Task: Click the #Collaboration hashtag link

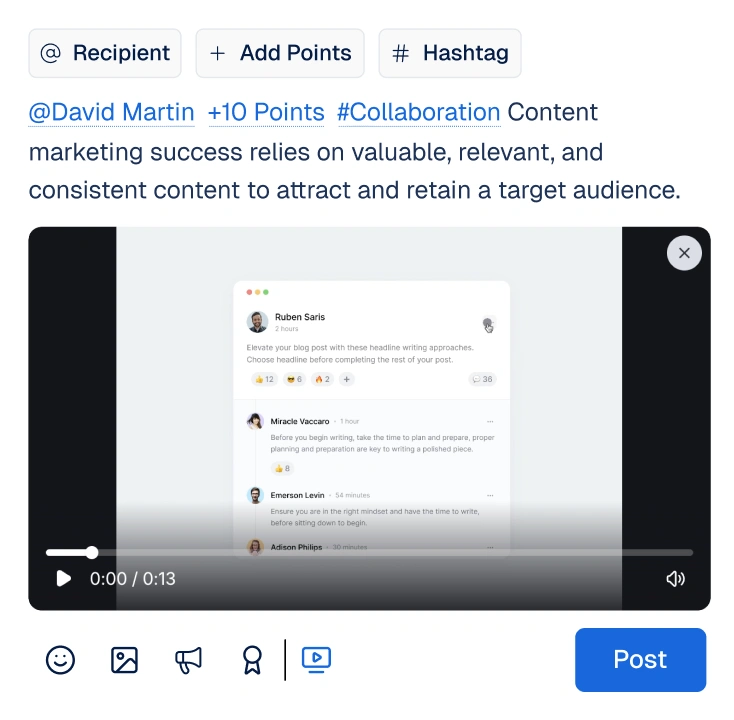Action: 419,112
